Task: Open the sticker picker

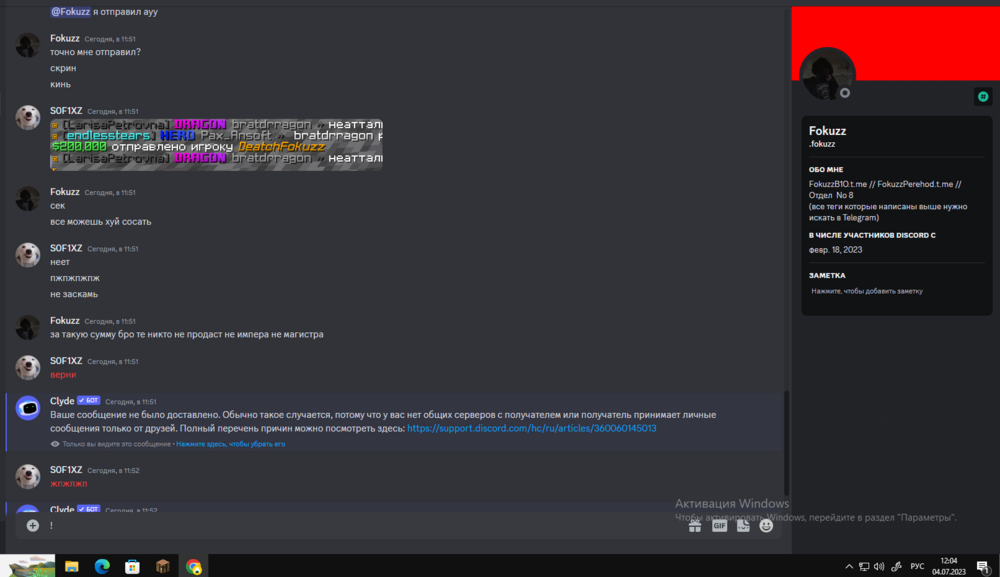Action: click(743, 526)
